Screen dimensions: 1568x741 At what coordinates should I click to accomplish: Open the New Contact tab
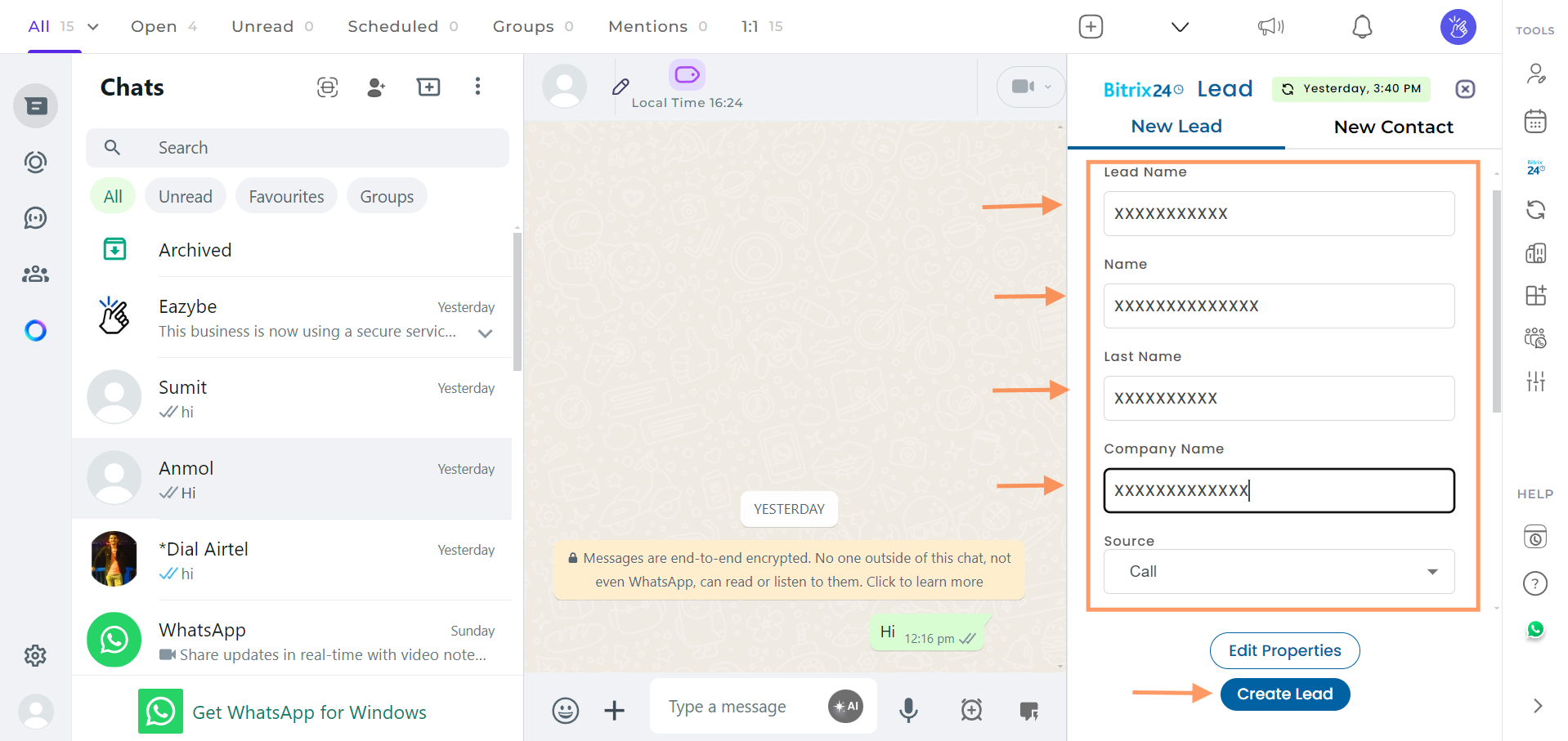[x=1393, y=127]
